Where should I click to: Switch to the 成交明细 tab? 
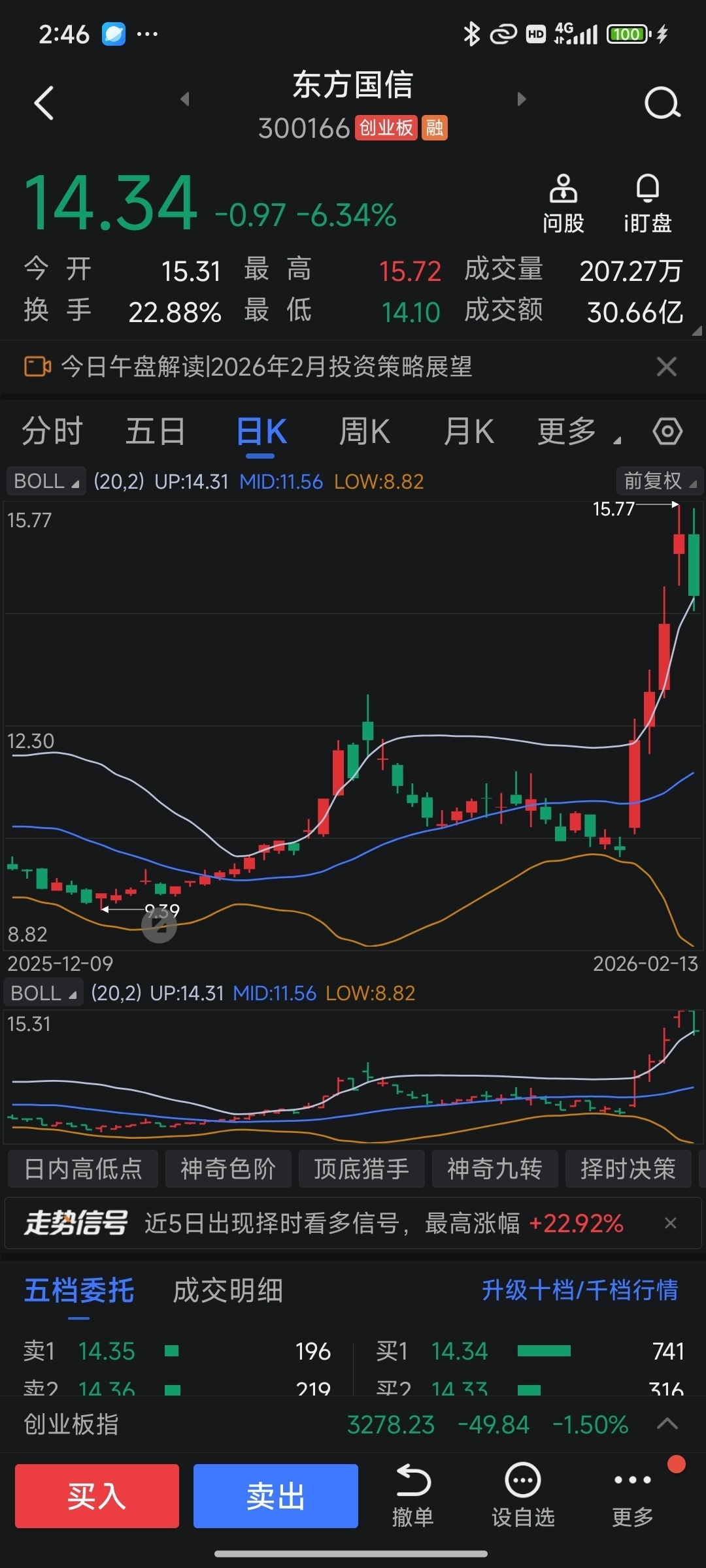[227, 1290]
